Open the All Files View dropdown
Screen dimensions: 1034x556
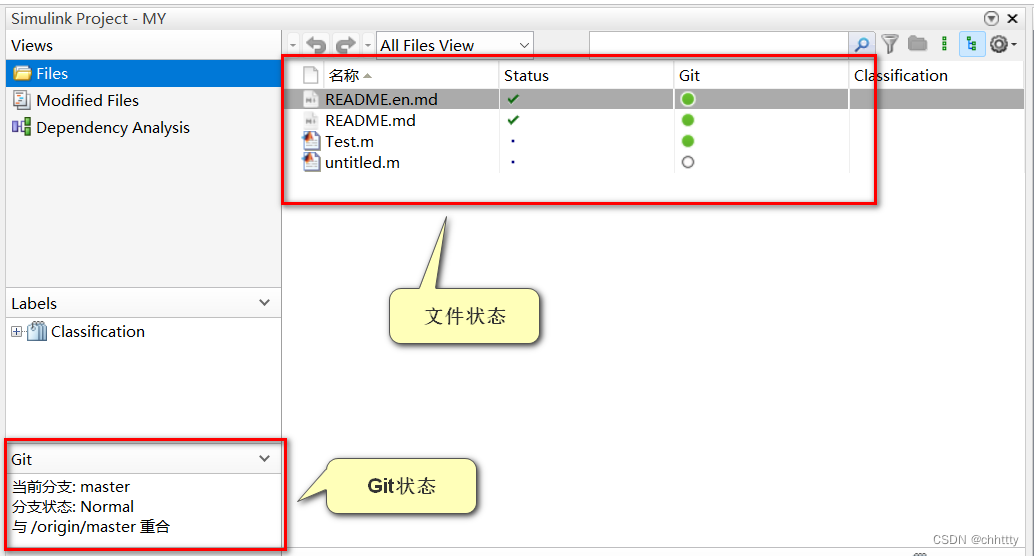454,46
